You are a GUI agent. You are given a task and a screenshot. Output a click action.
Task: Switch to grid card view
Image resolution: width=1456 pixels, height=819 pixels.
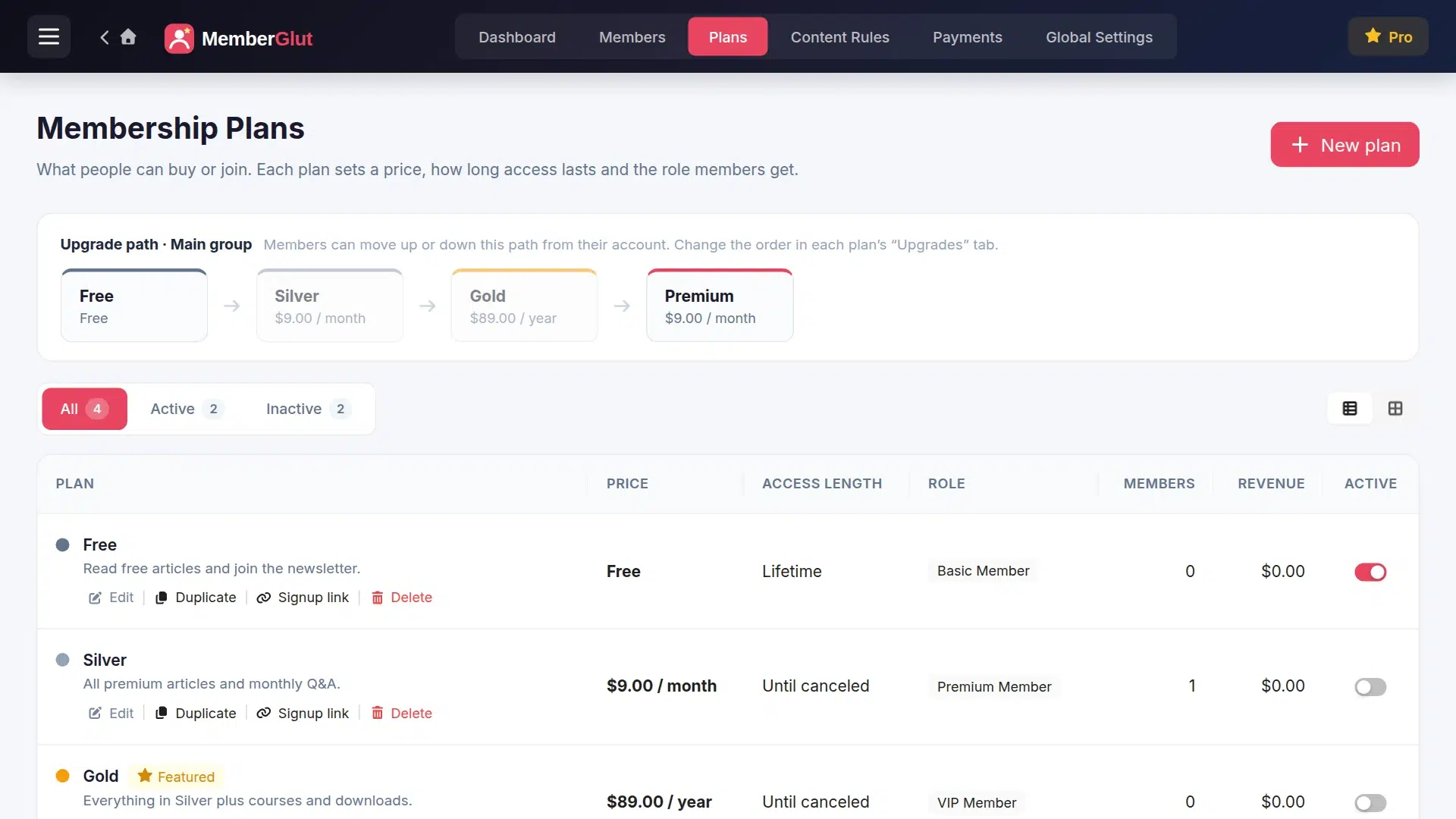(1395, 409)
